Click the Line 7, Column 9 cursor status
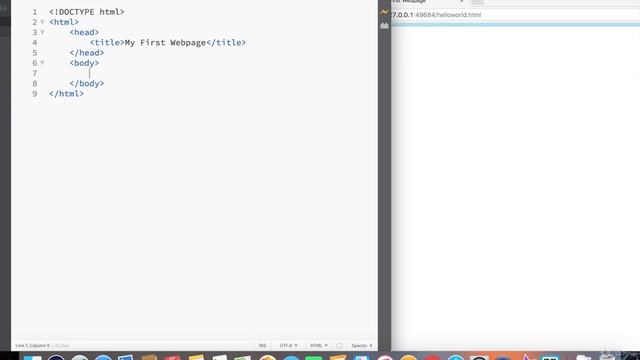640x360 pixels. (32, 345)
